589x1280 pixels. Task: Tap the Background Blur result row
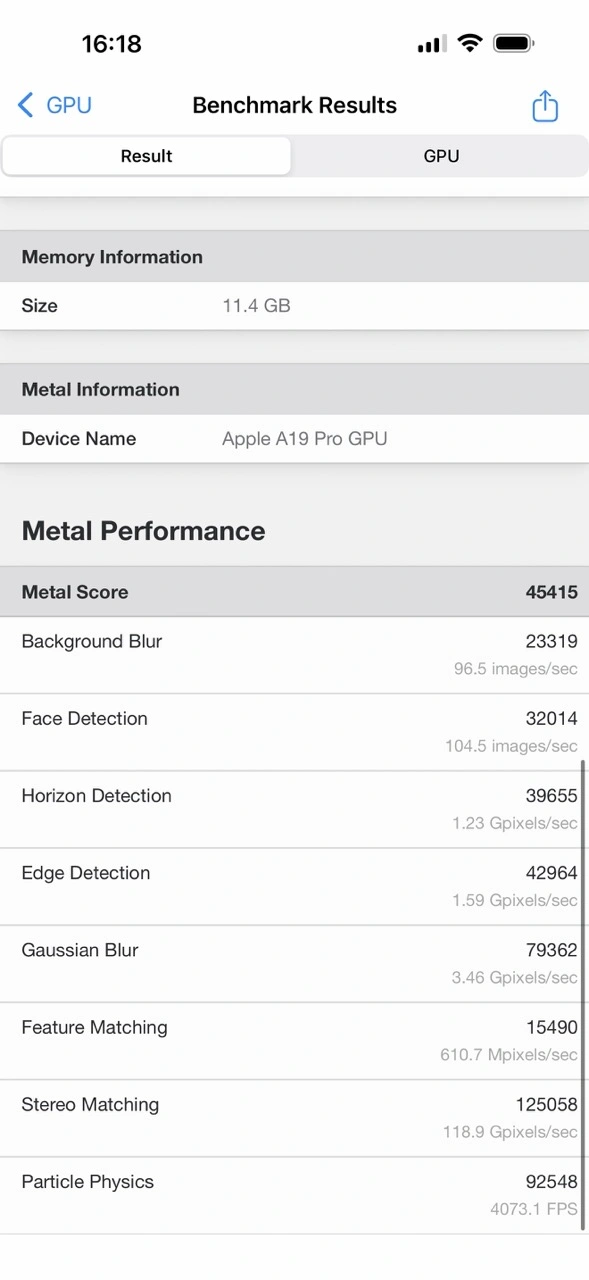coord(294,654)
